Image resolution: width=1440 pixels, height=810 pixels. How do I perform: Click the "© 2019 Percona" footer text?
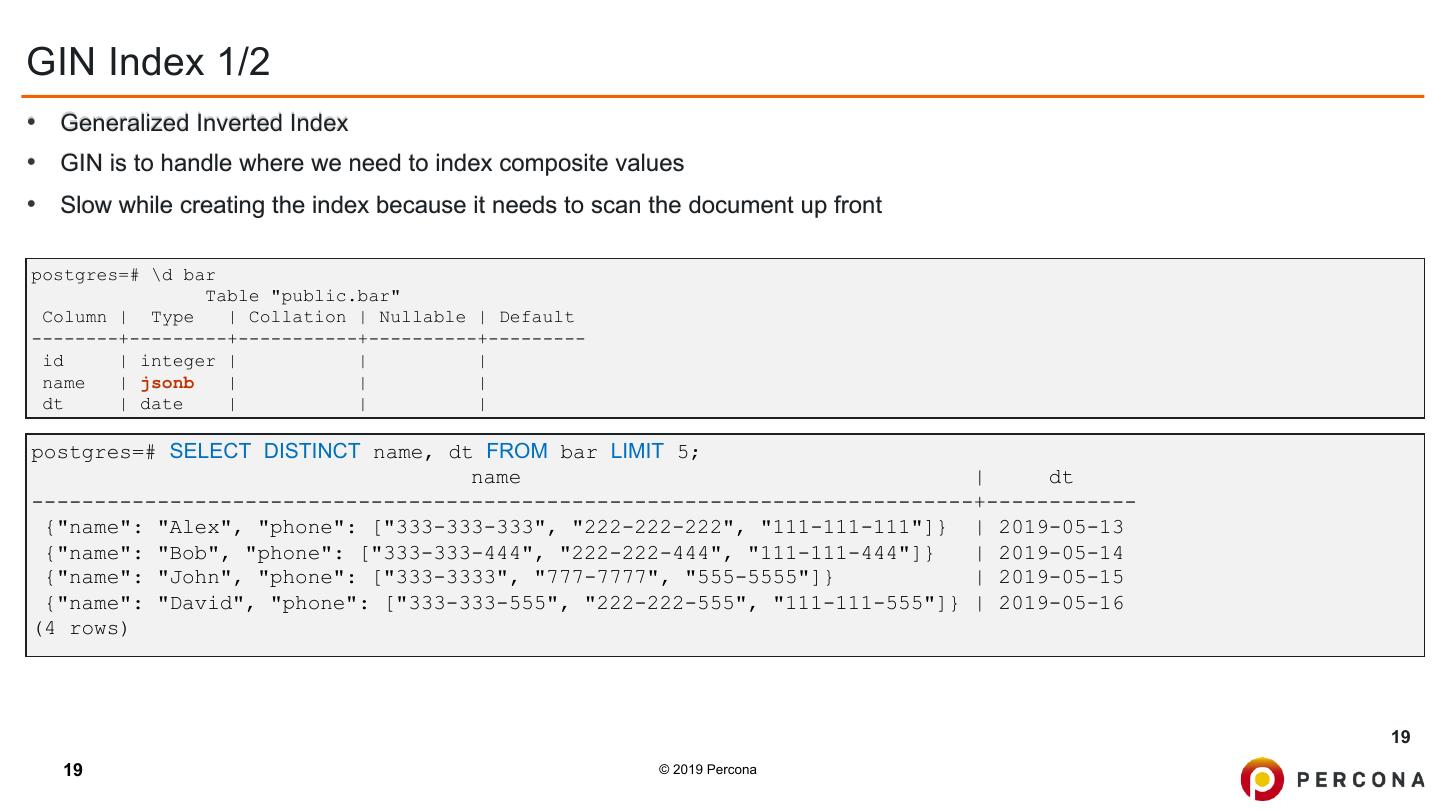pyautogui.click(x=707, y=769)
